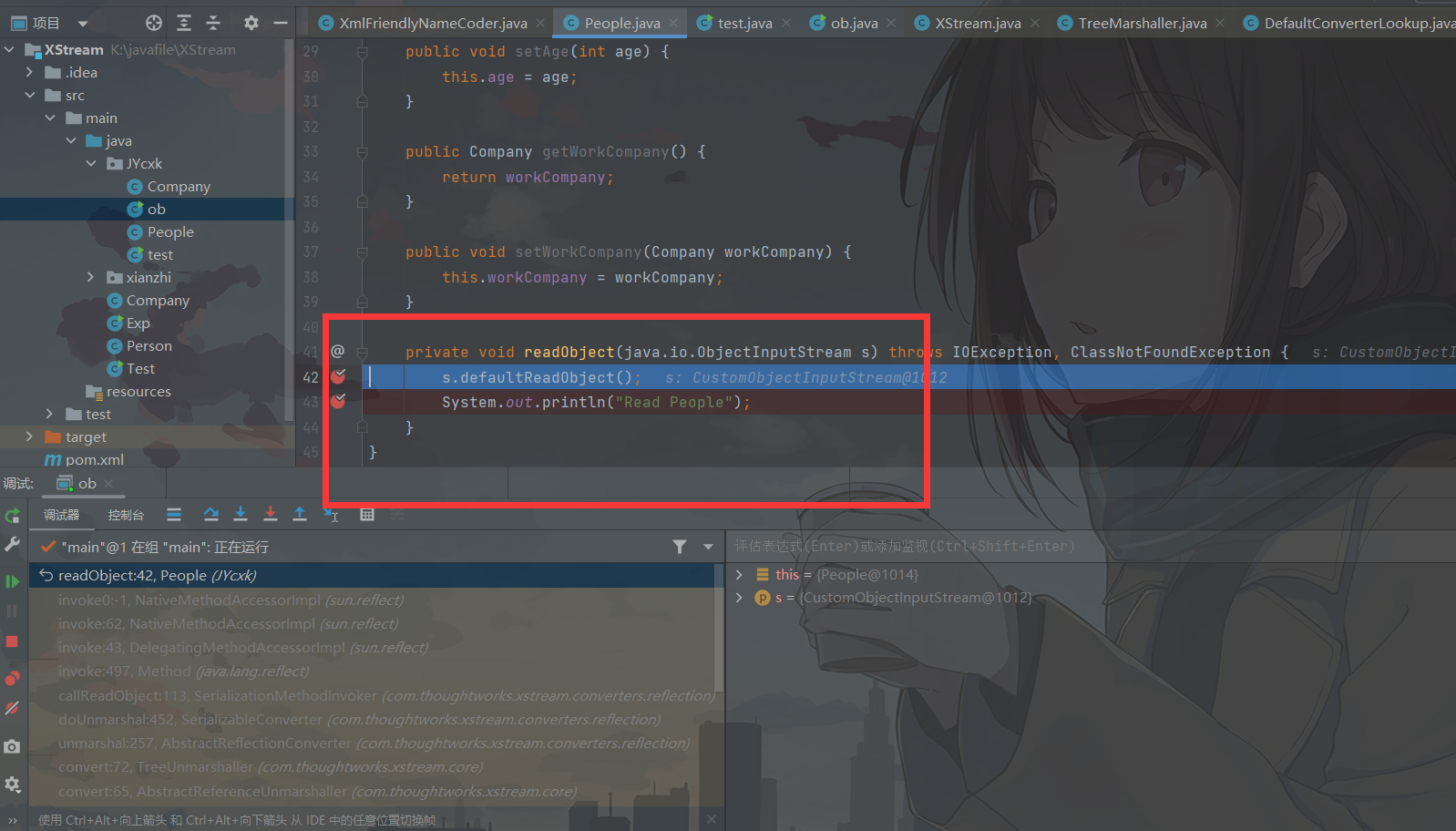1456x831 pixels.
Task: Open the threads list icon beside 控制台
Action: [x=174, y=515]
